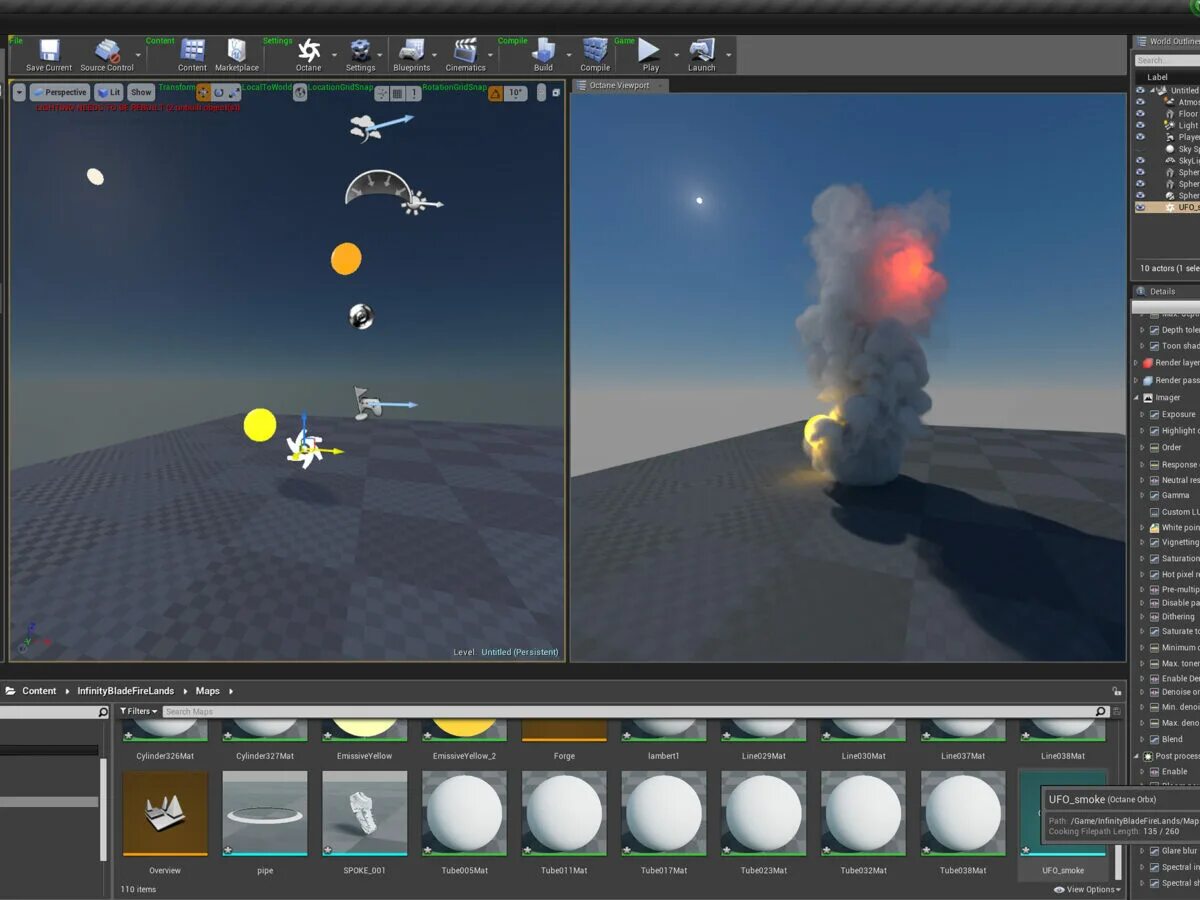Select the player start flag actor

368,402
